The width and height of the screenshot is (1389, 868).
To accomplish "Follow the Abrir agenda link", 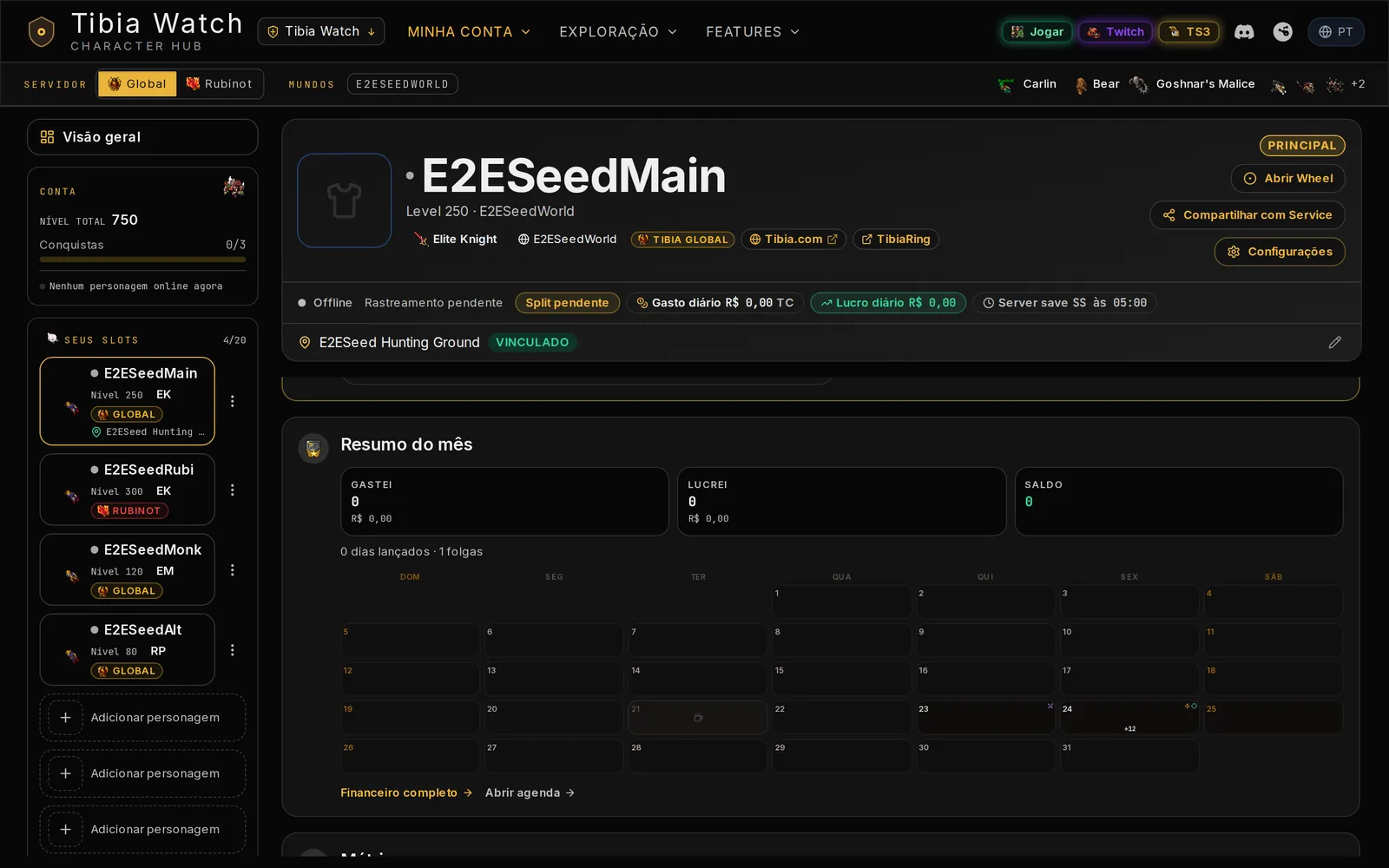I will (x=530, y=792).
